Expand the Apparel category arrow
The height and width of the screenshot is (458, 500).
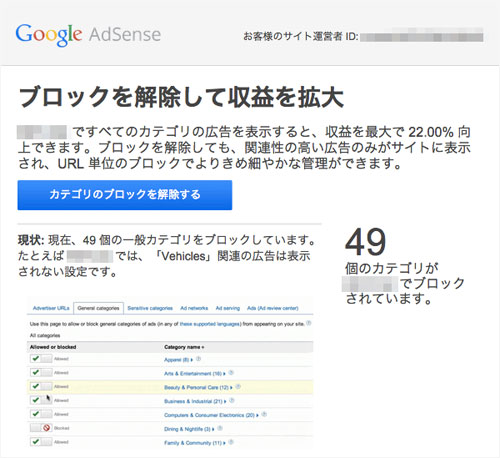point(192,360)
